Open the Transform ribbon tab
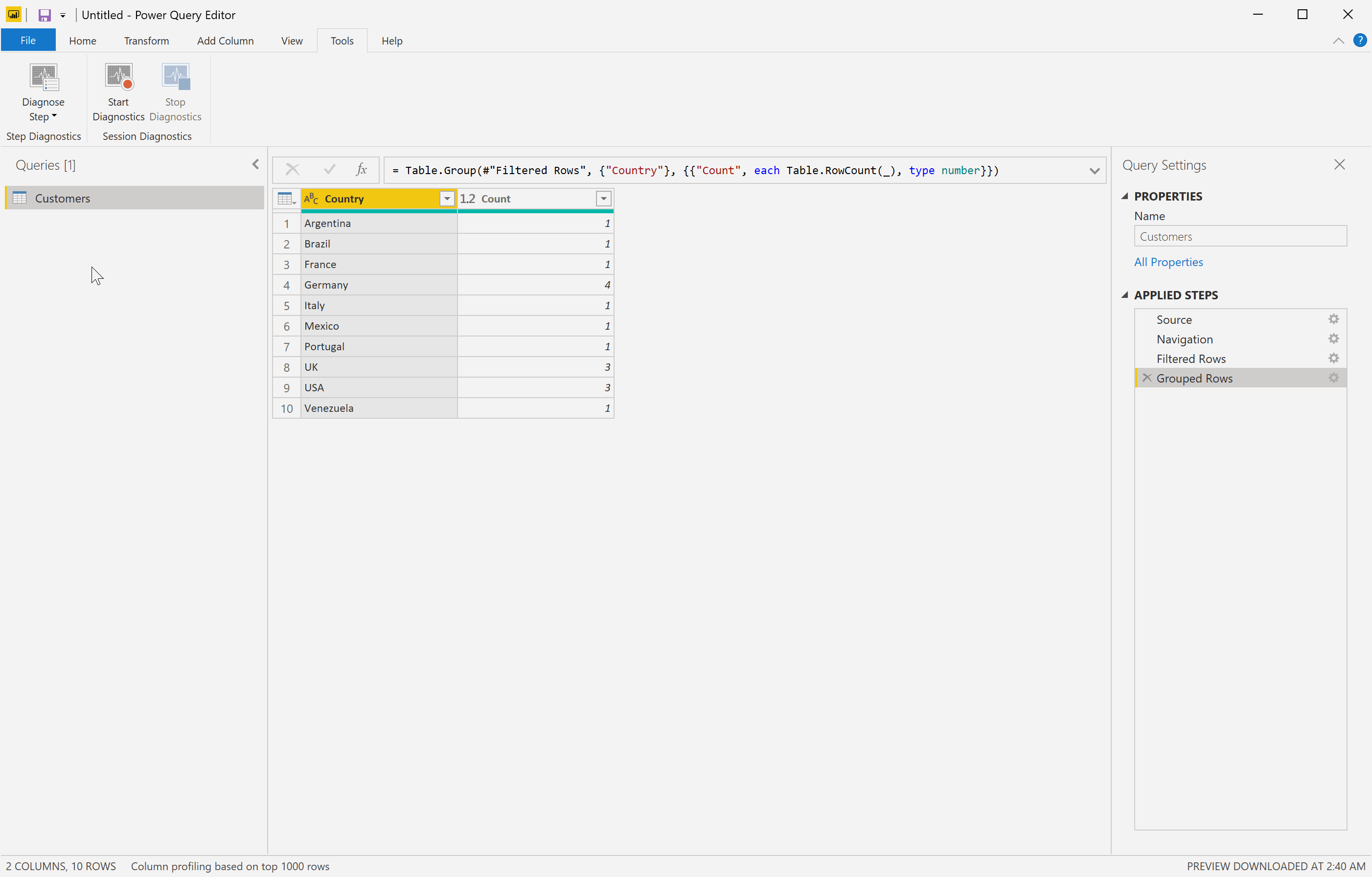The width and height of the screenshot is (1372, 877). tap(147, 41)
